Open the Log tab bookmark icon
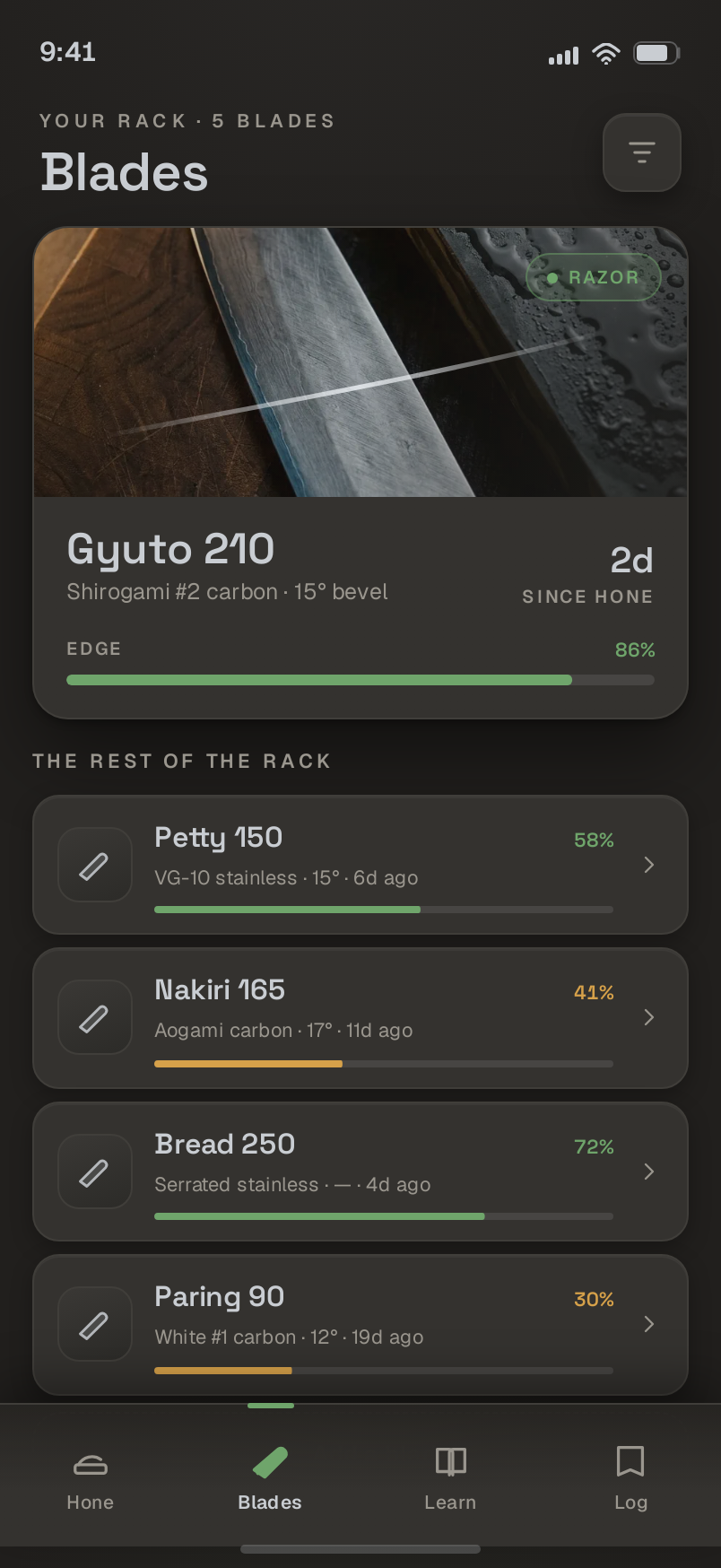 click(630, 1461)
